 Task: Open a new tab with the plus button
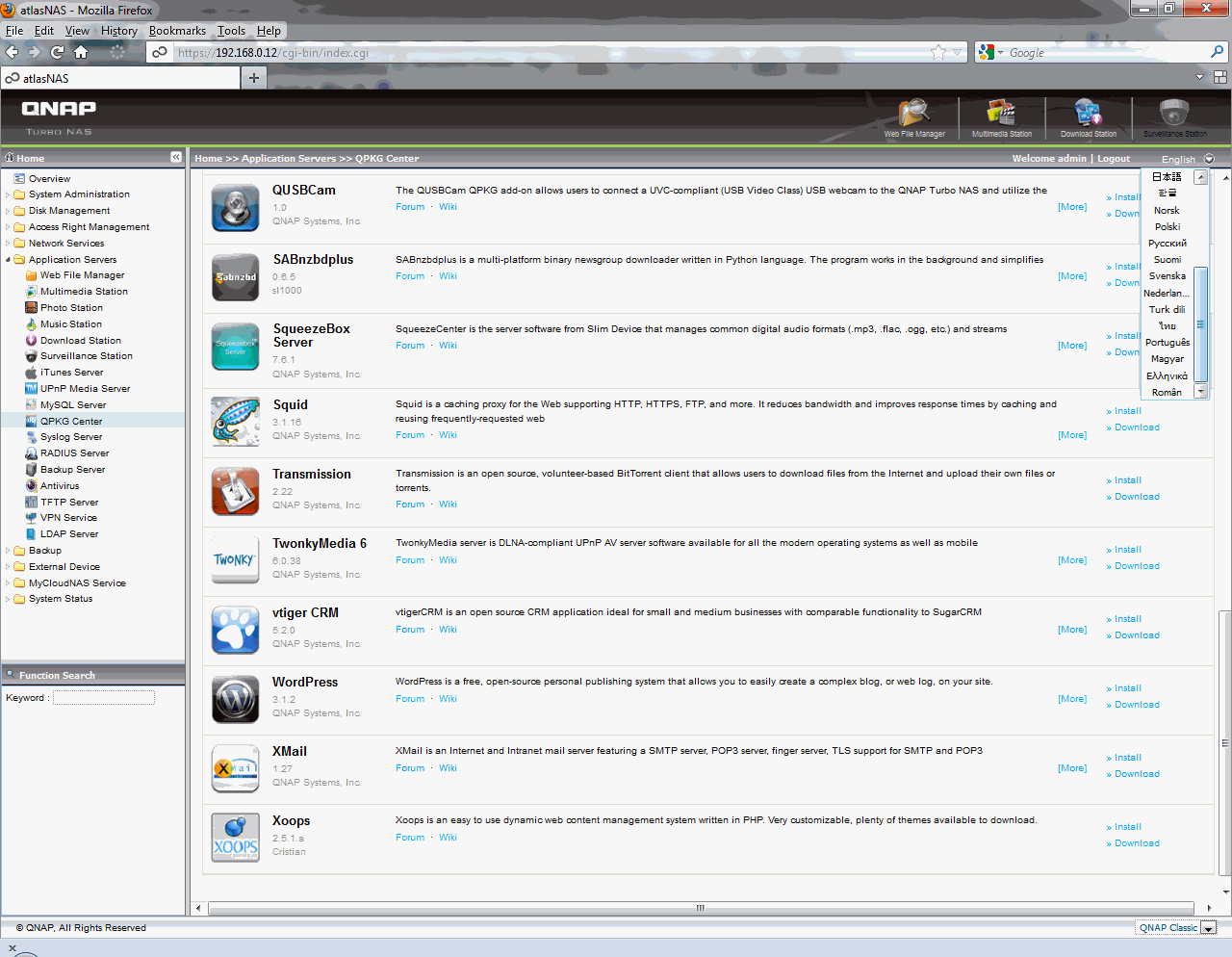click(254, 78)
